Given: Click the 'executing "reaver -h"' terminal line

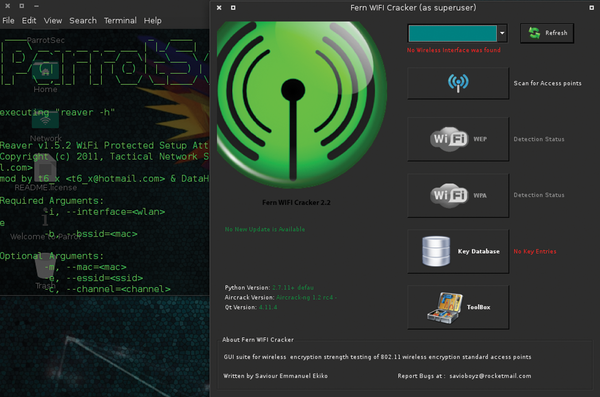Looking at the screenshot, I should pyautogui.click(x=57, y=112).
